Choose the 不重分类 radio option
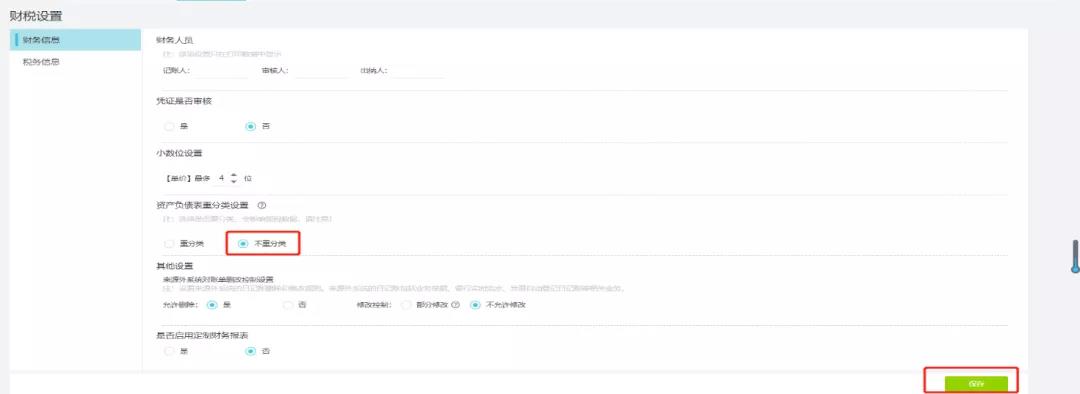This screenshot has width=1080, height=394. pos(242,244)
